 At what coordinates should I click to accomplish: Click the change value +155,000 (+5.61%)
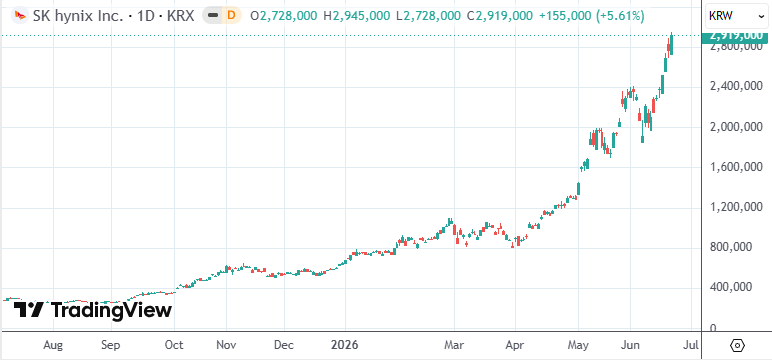click(592, 16)
